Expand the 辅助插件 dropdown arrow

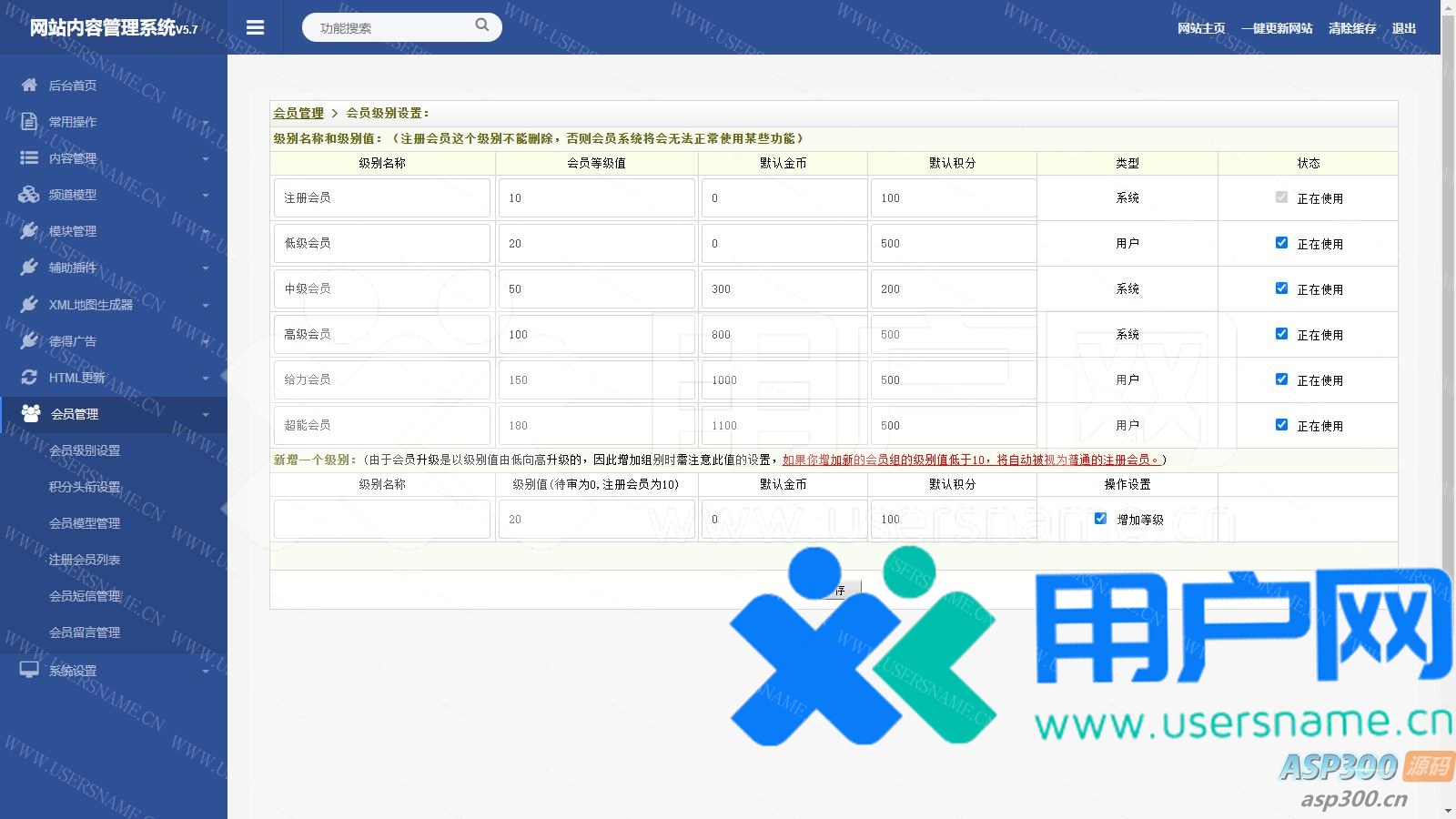click(206, 268)
